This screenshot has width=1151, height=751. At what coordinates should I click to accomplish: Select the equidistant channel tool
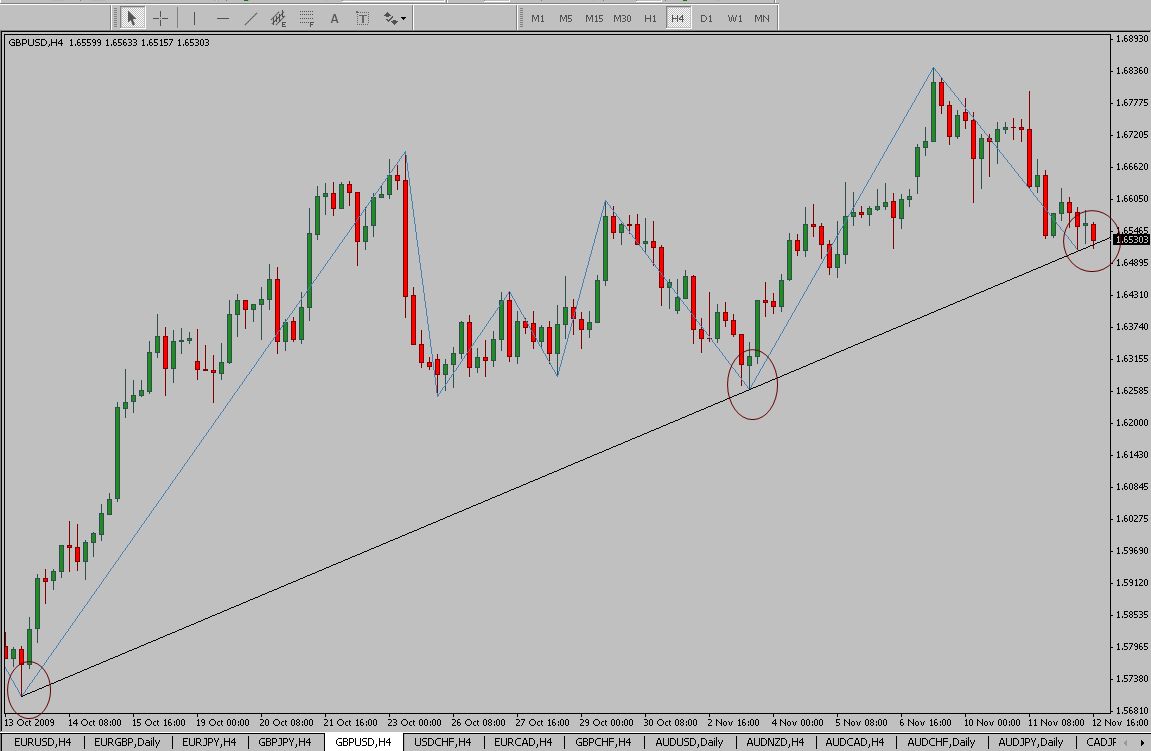point(279,18)
